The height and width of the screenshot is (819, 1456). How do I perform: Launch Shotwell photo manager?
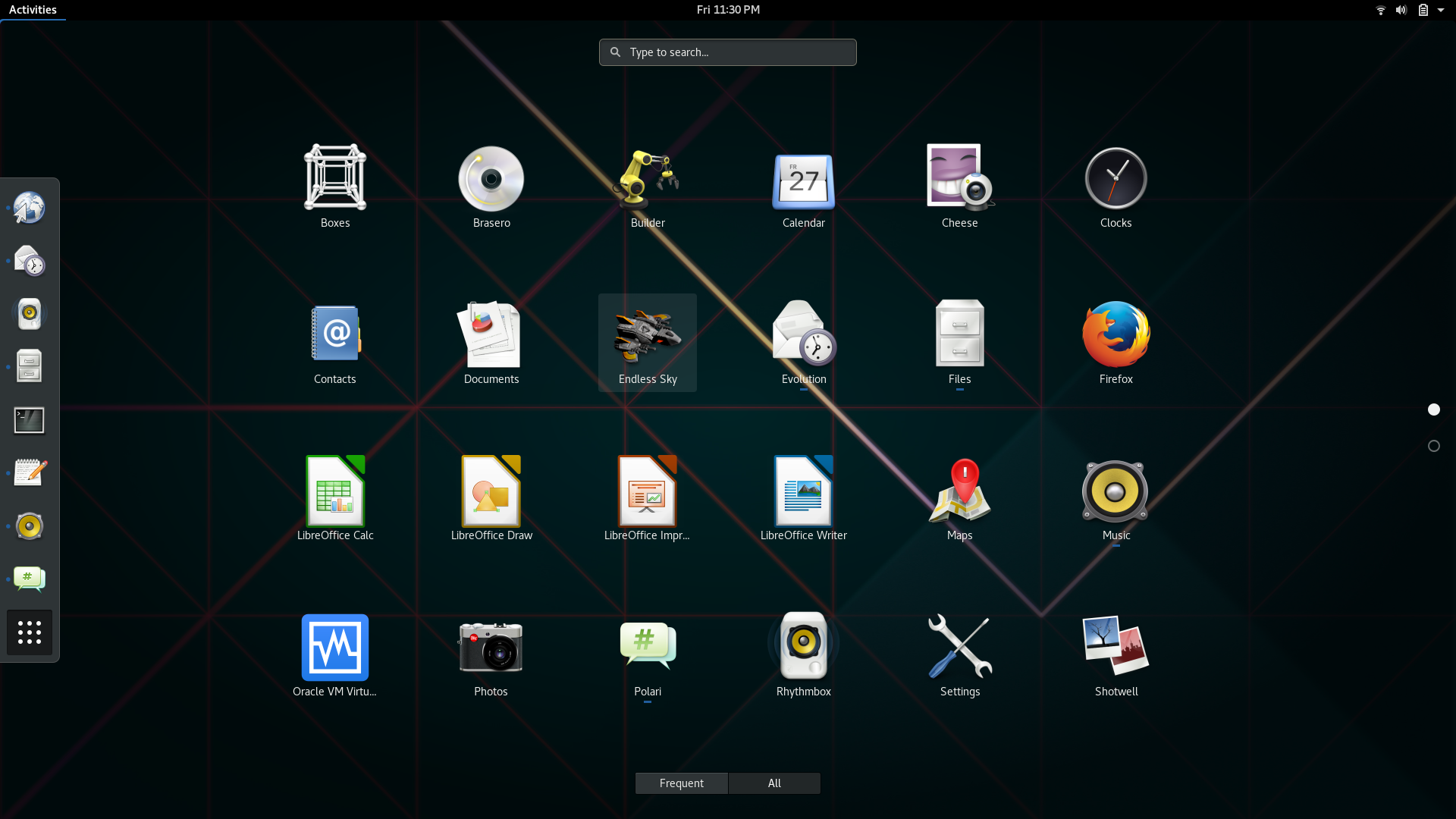pos(1116,655)
